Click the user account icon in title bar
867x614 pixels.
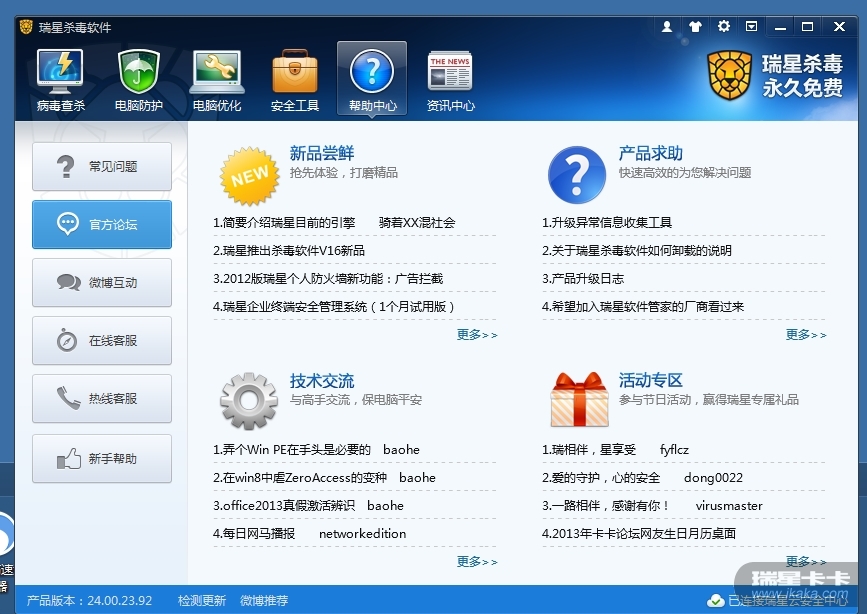point(667,26)
